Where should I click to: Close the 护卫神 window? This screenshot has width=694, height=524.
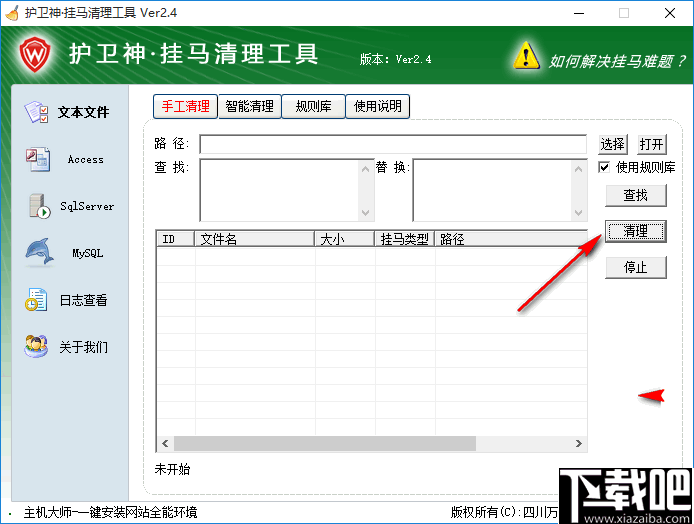670,13
